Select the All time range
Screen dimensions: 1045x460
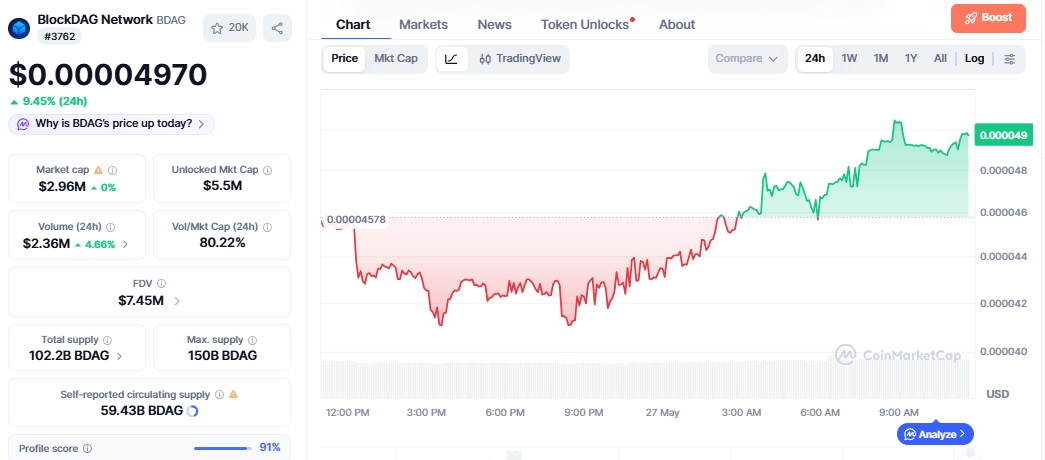940,59
